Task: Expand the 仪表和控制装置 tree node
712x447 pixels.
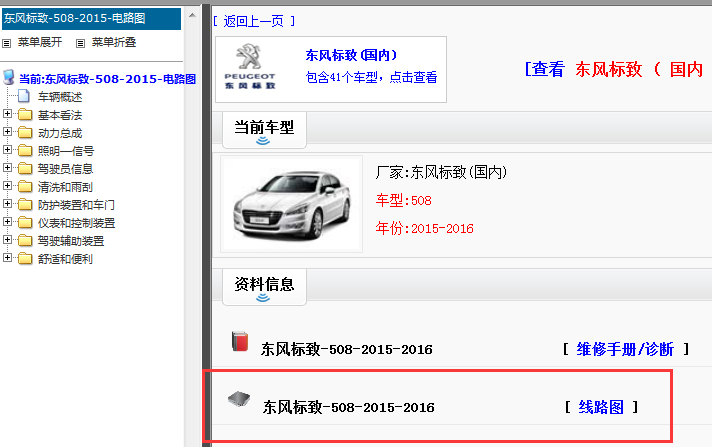Action: coord(7,221)
